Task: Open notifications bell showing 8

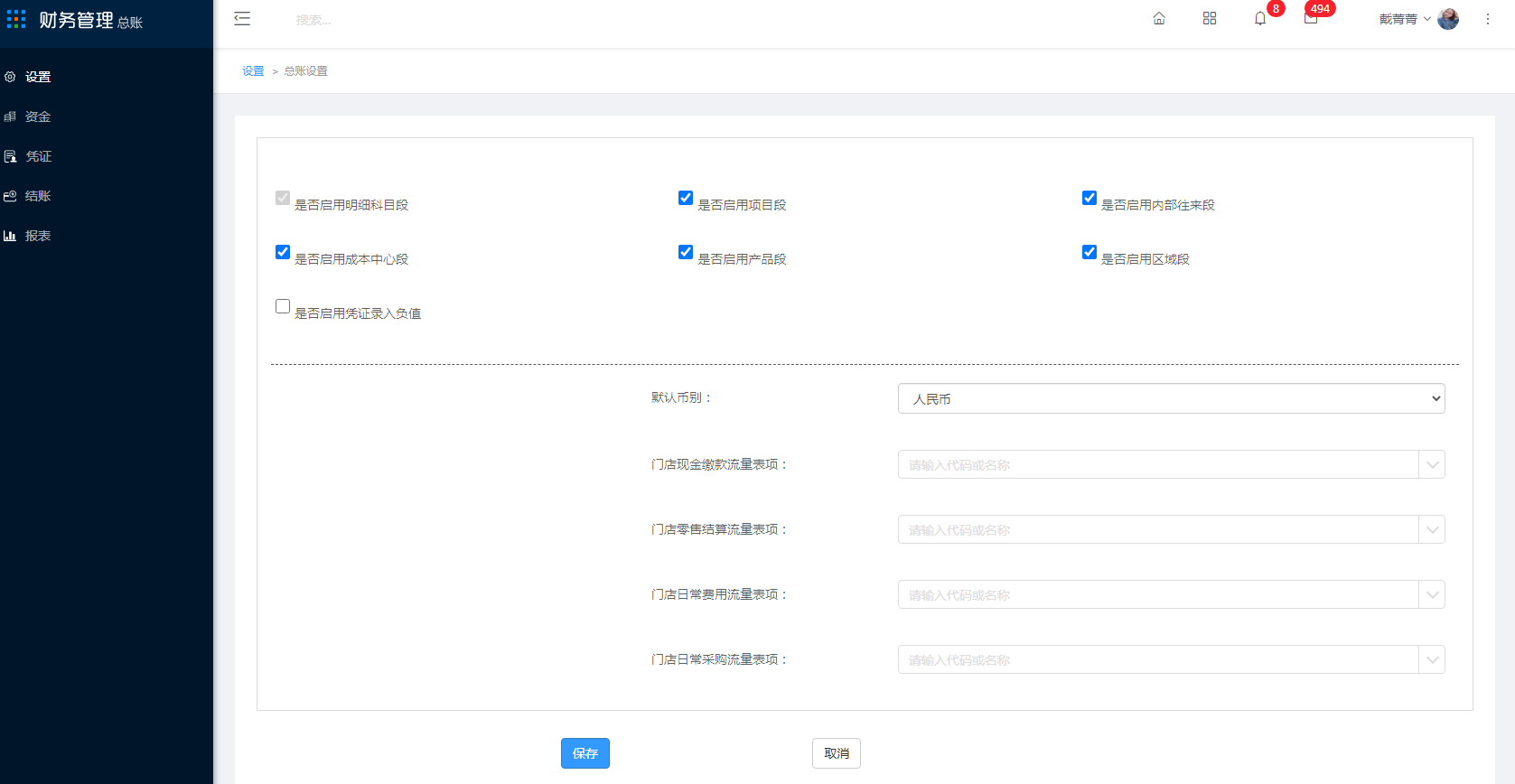Action: [x=1260, y=18]
